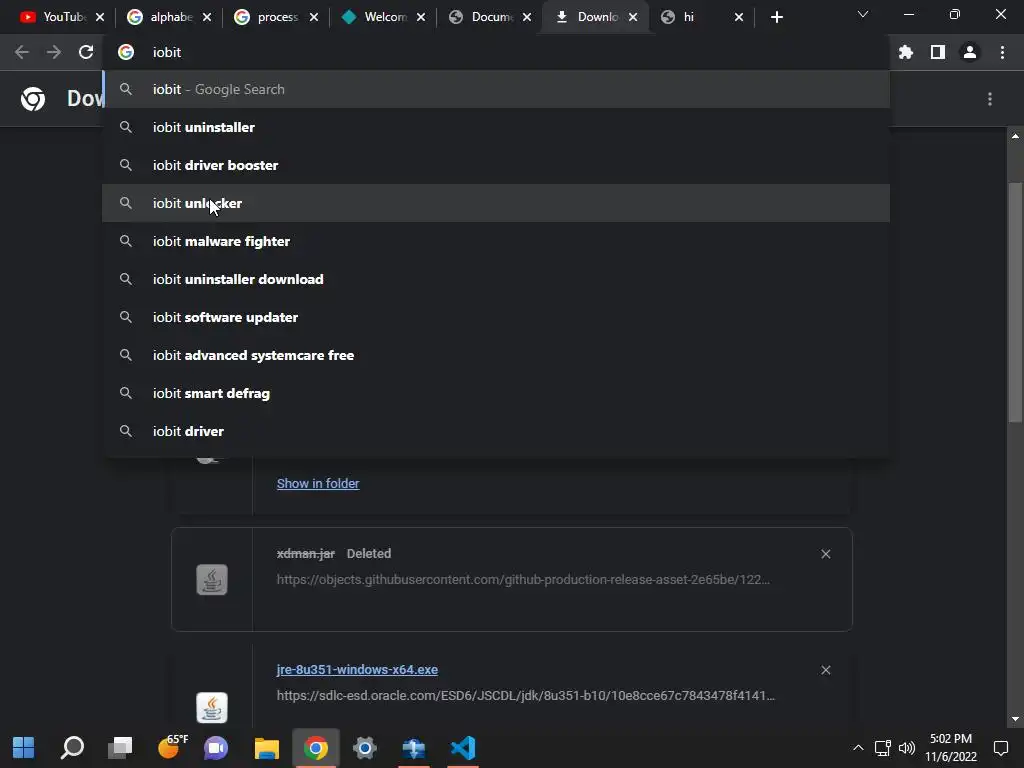Reload the current page

point(86,52)
